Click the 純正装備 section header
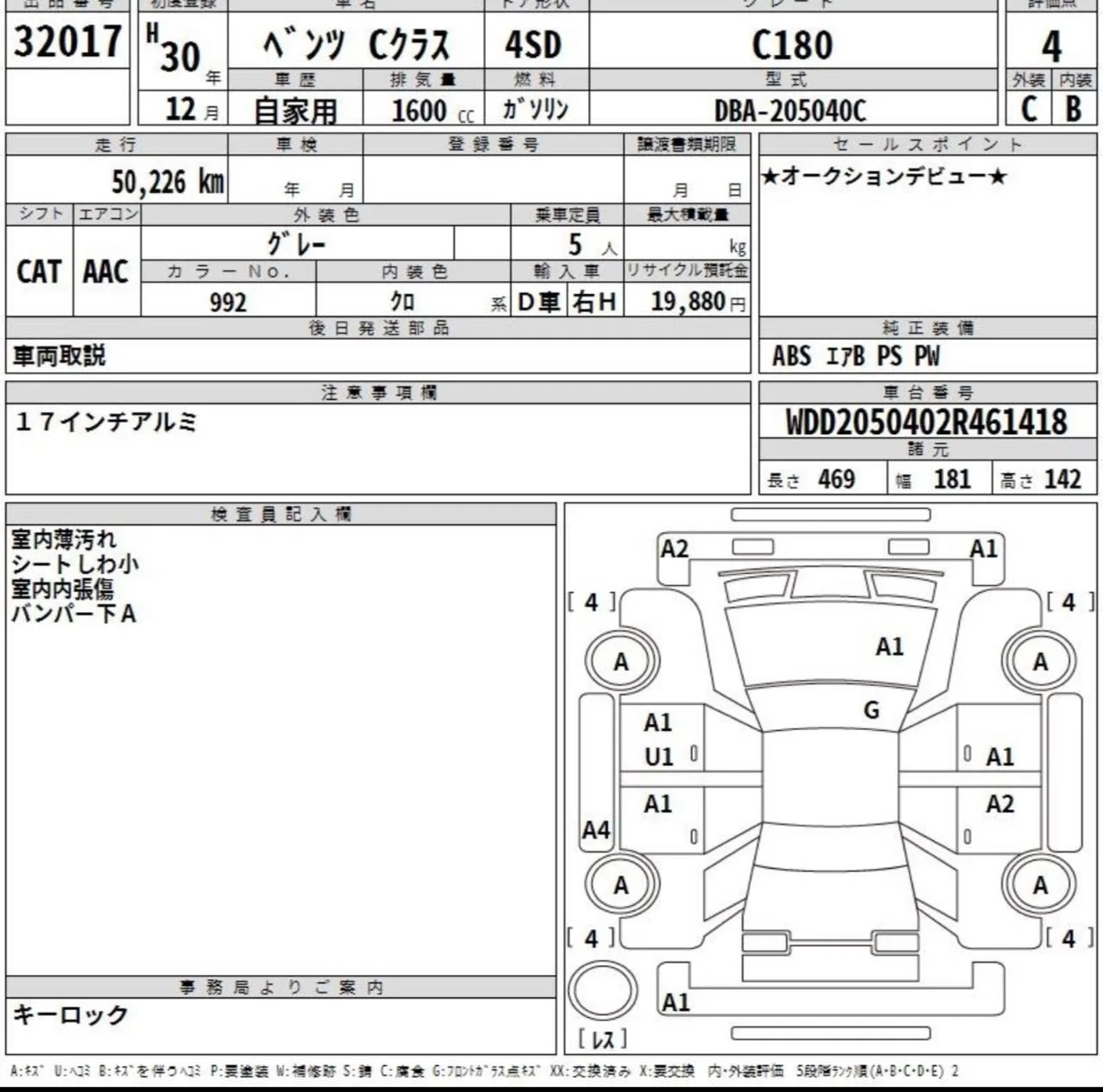The width and height of the screenshot is (1103, 1092). 928,328
